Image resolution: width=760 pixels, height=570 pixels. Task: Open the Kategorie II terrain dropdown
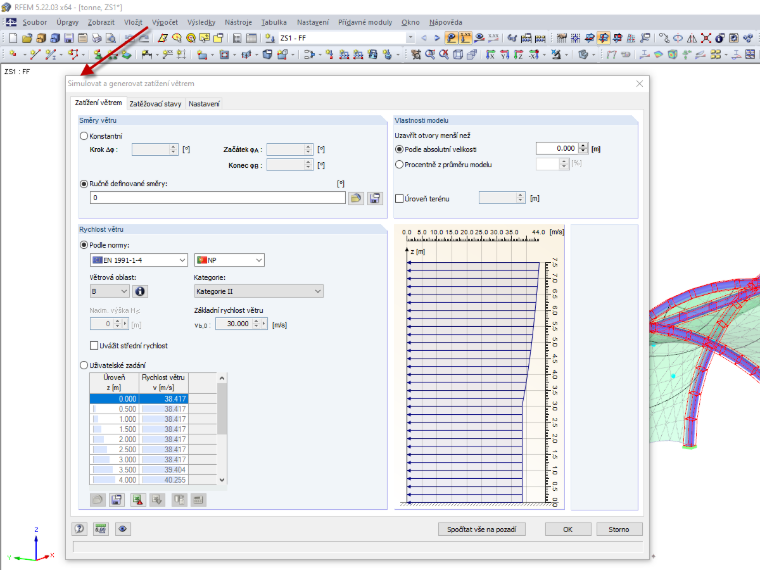pos(258,291)
